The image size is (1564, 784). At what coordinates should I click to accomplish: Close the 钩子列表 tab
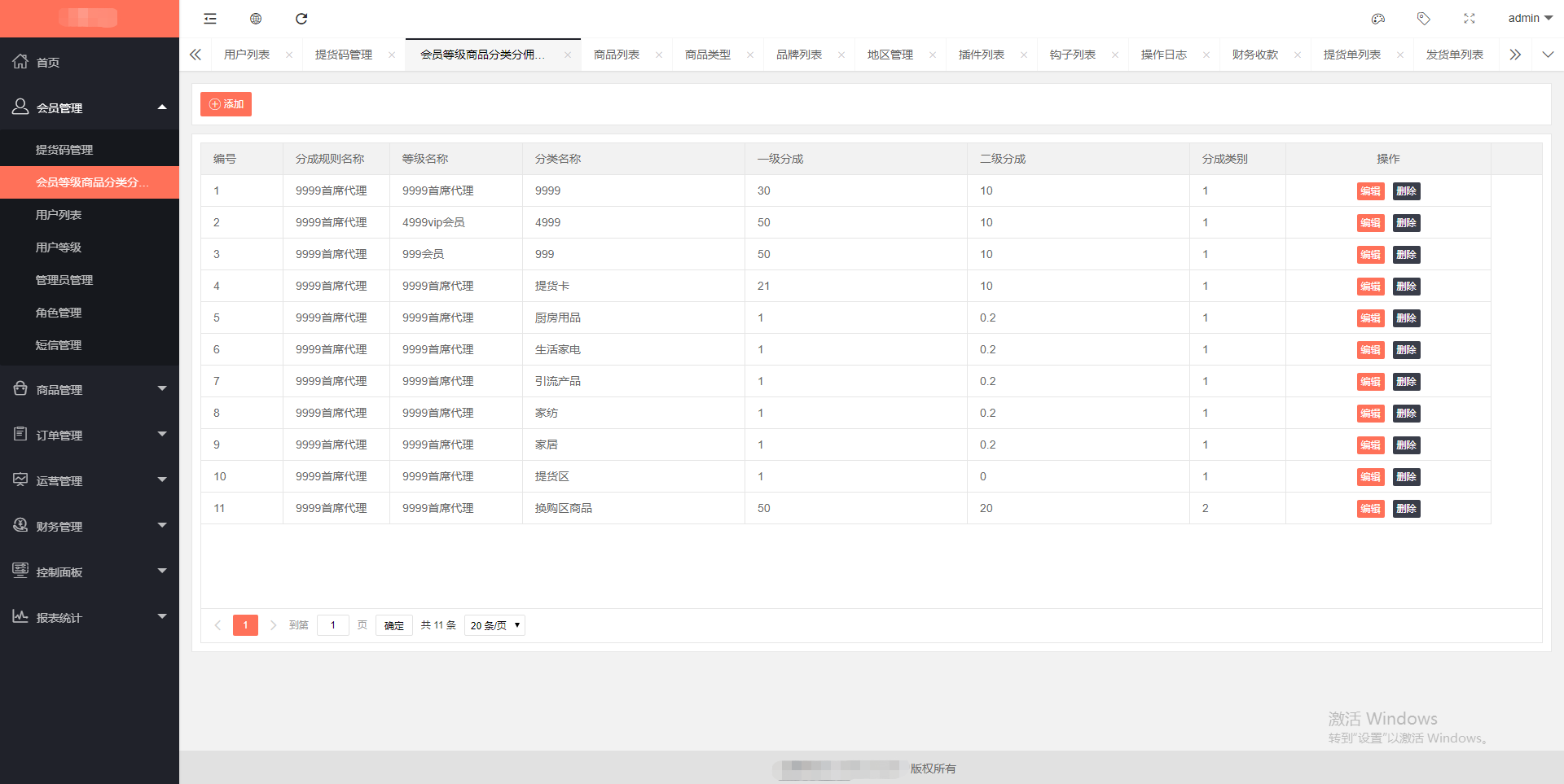[1115, 55]
